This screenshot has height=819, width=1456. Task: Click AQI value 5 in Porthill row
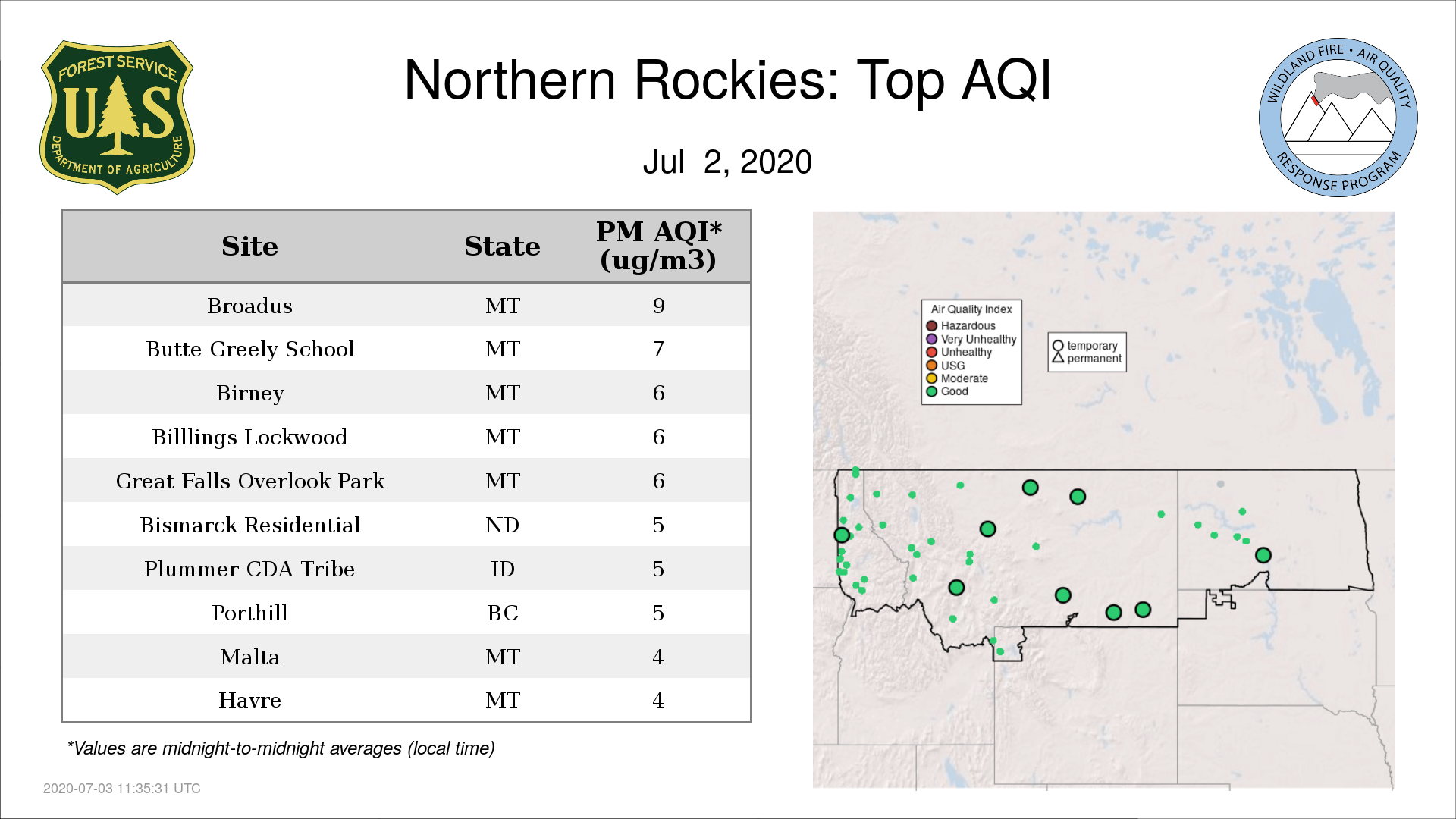pos(658,613)
